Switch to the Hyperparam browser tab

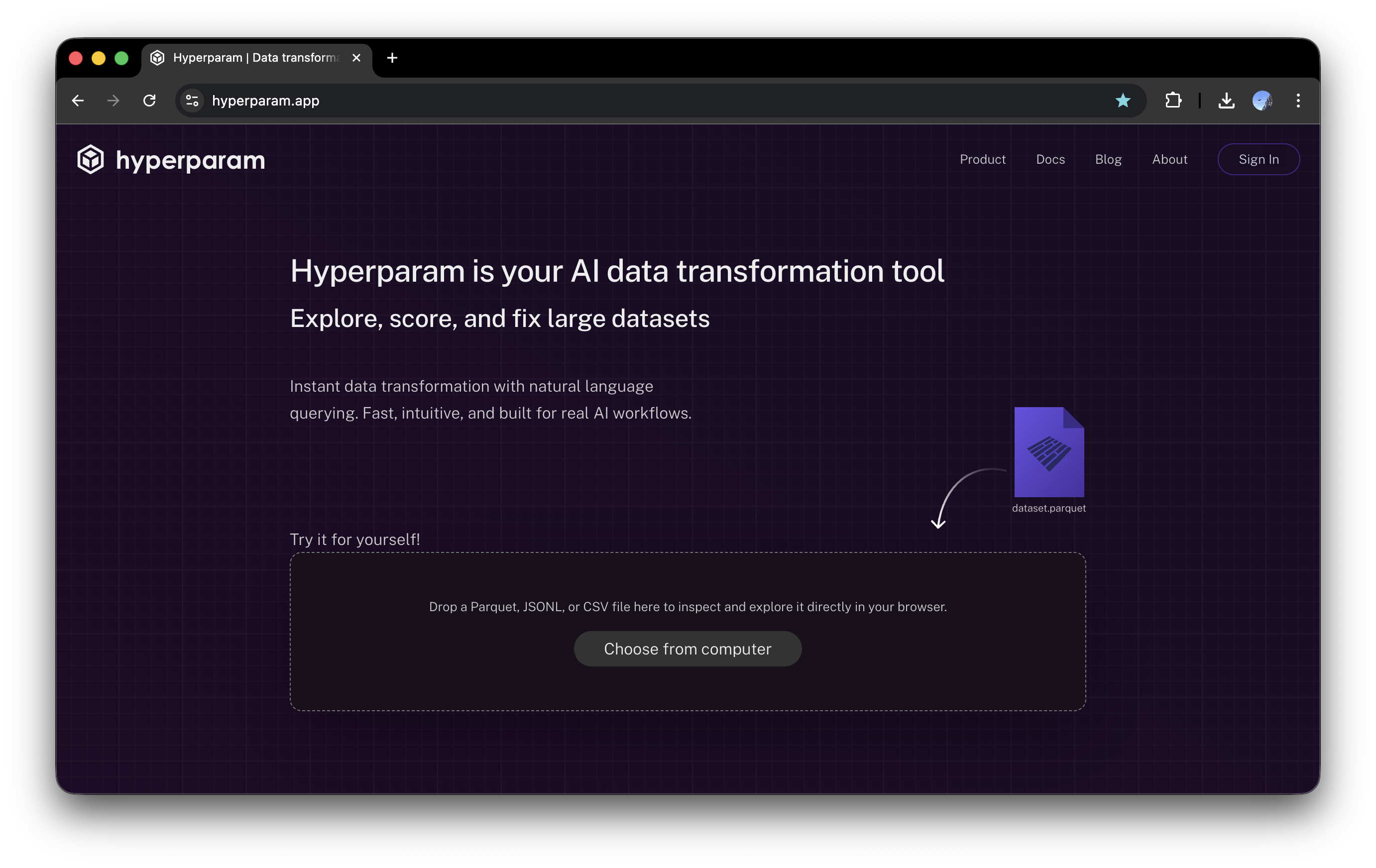coord(251,57)
